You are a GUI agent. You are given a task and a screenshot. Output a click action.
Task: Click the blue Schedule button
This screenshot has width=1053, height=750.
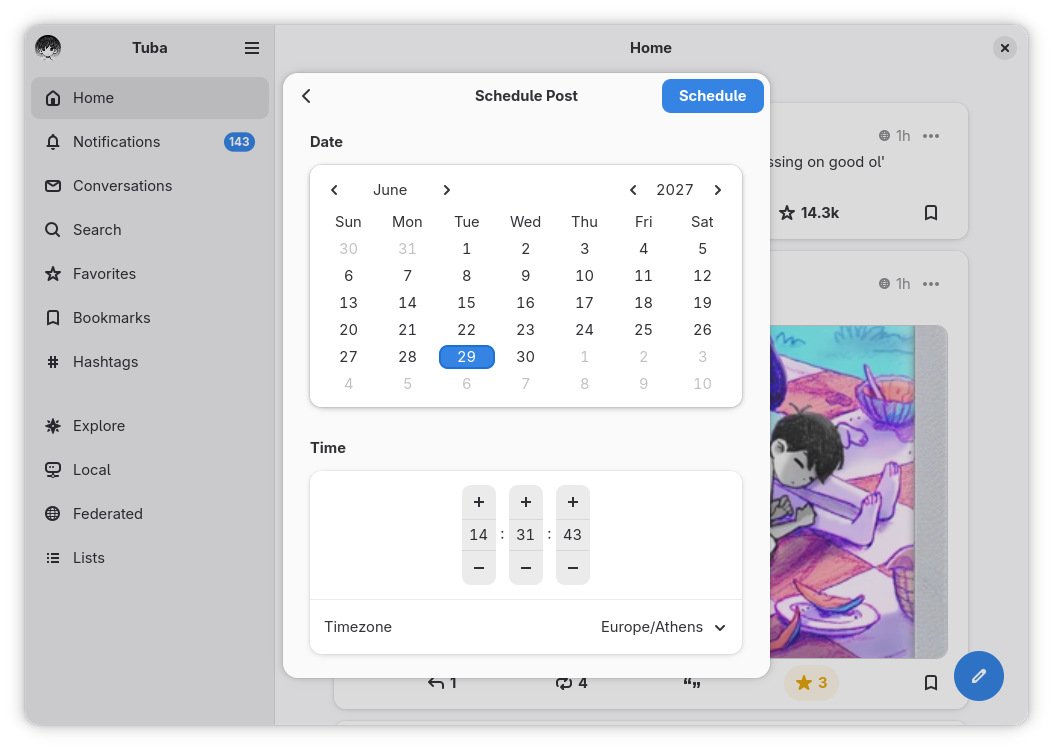[x=713, y=96]
